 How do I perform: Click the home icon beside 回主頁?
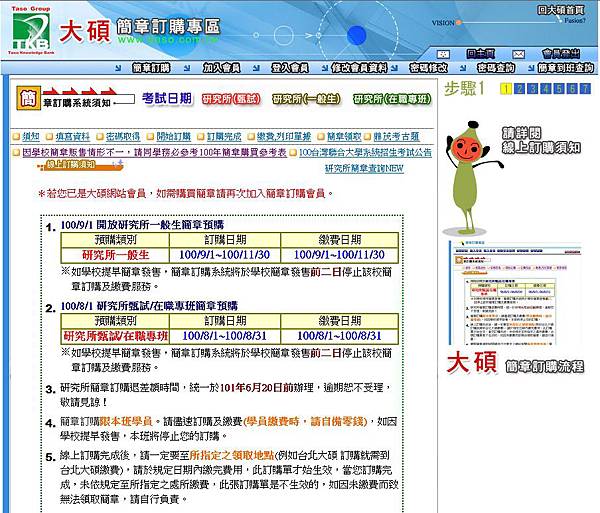tap(443, 54)
